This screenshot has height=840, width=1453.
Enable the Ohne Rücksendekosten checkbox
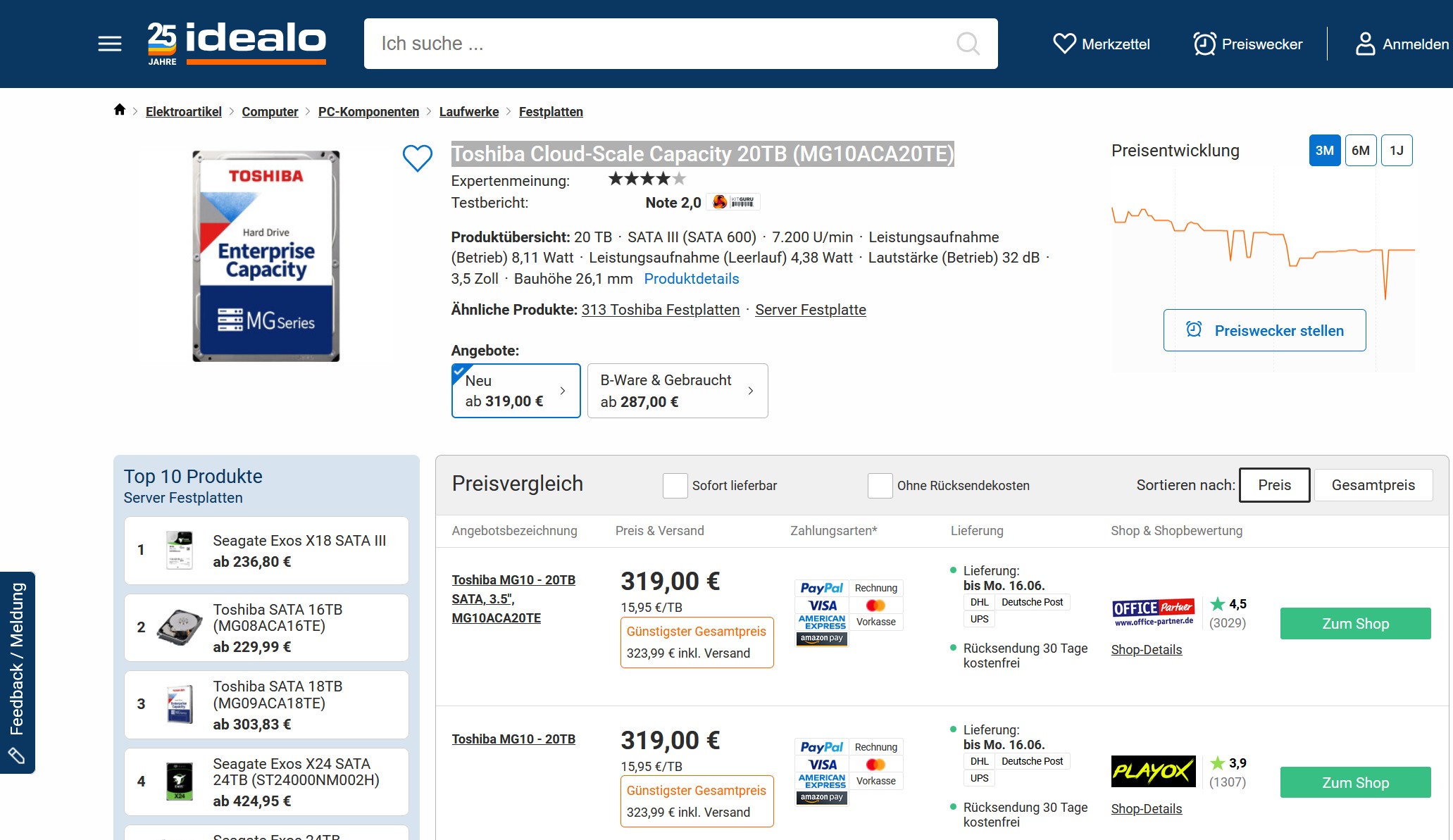880,486
